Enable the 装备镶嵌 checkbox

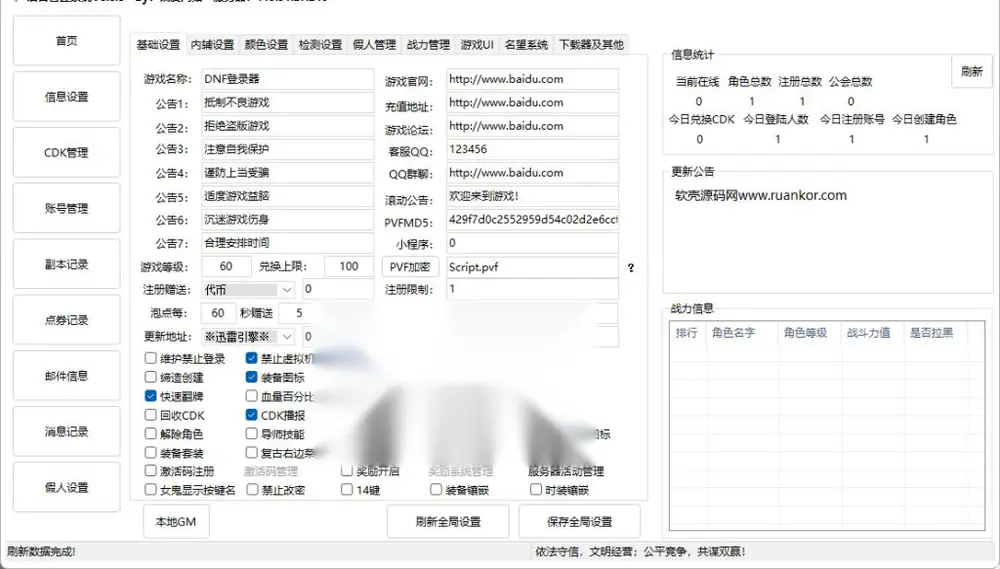click(x=436, y=490)
